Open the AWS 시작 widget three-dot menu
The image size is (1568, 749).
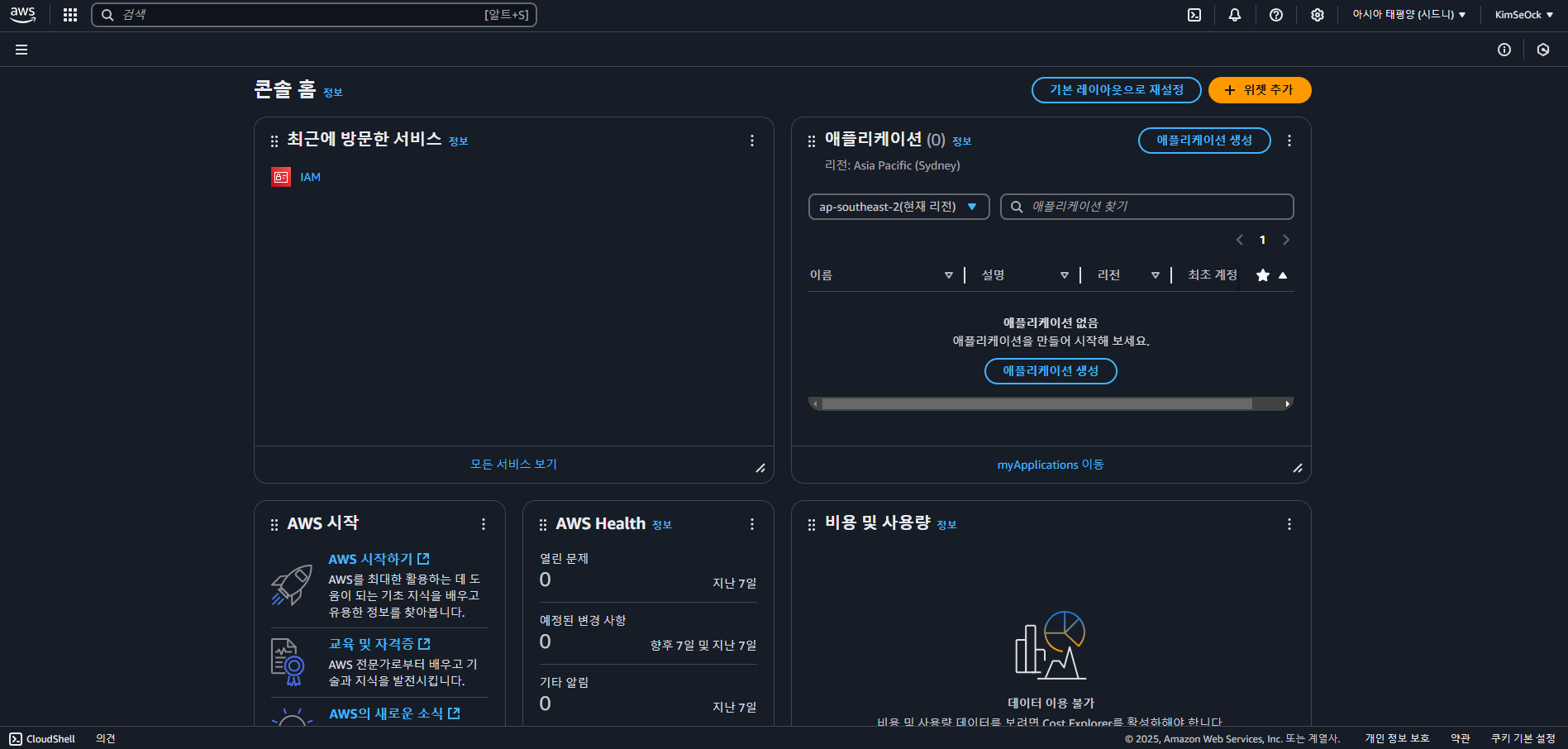[484, 524]
